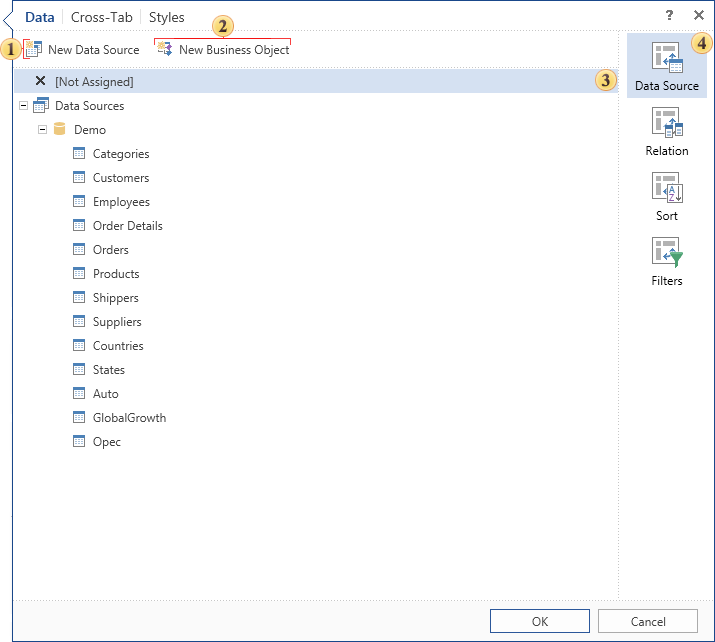Choose the GlobalGrowth table
The height and width of the screenshot is (642, 715).
[x=129, y=418]
